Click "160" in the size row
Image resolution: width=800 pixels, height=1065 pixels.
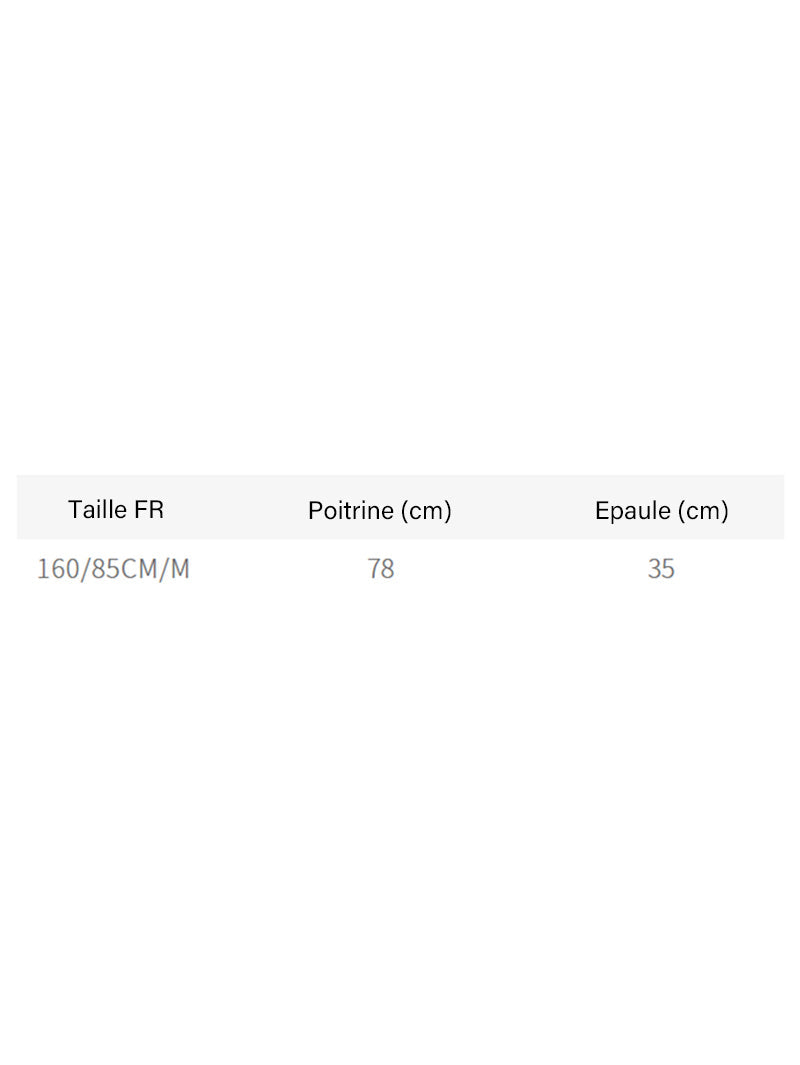tap(58, 569)
